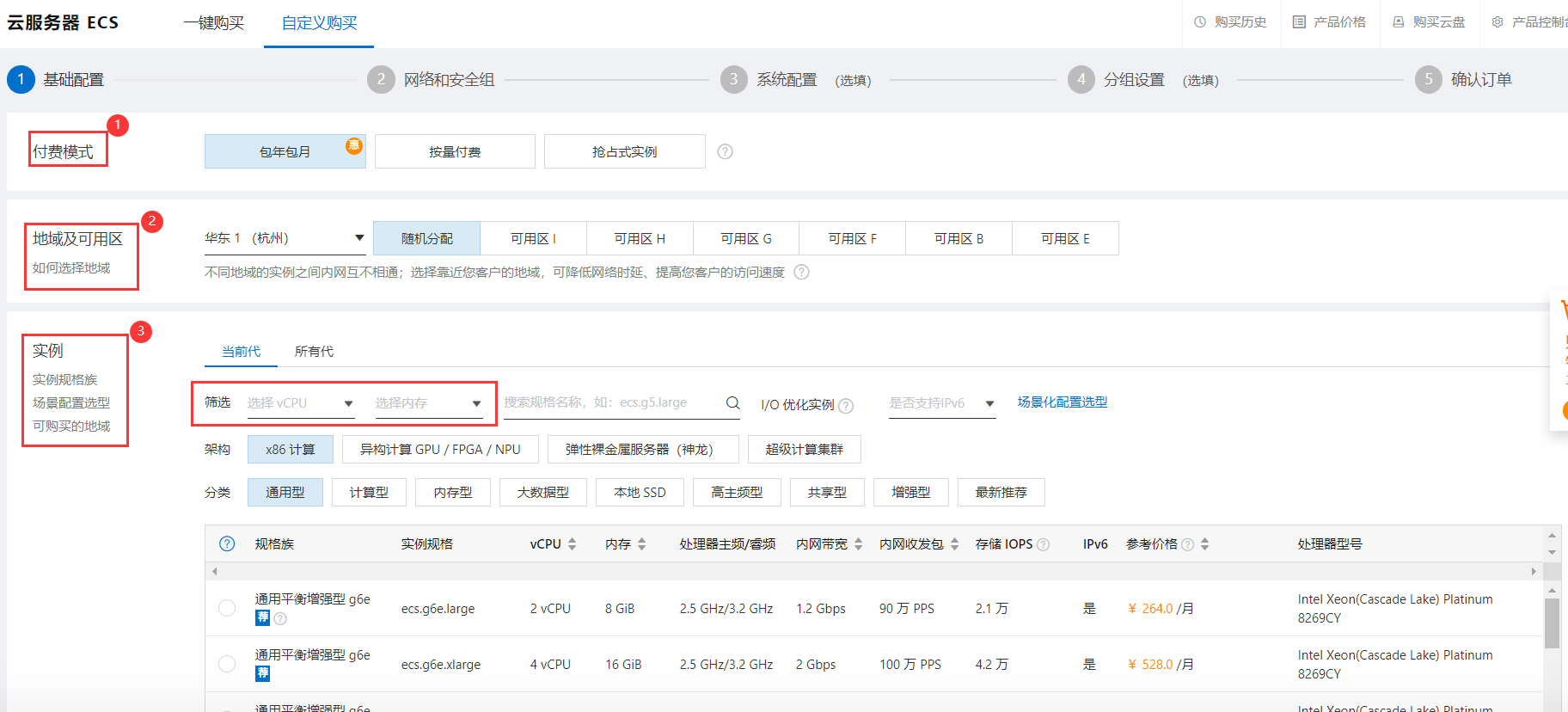Open the 可购买的地域 link

(x=71, y=426)
